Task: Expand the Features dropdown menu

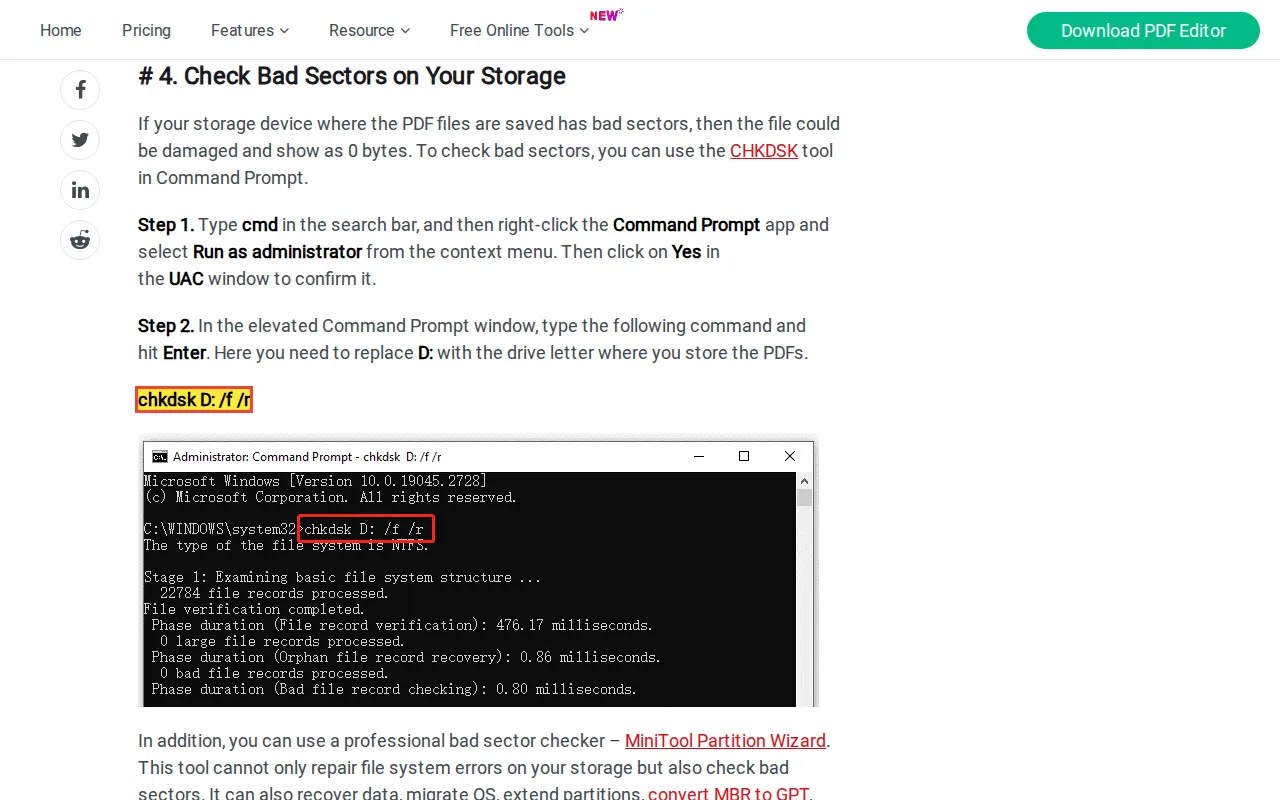Action: pyautogui.click(x=249, y=30)
